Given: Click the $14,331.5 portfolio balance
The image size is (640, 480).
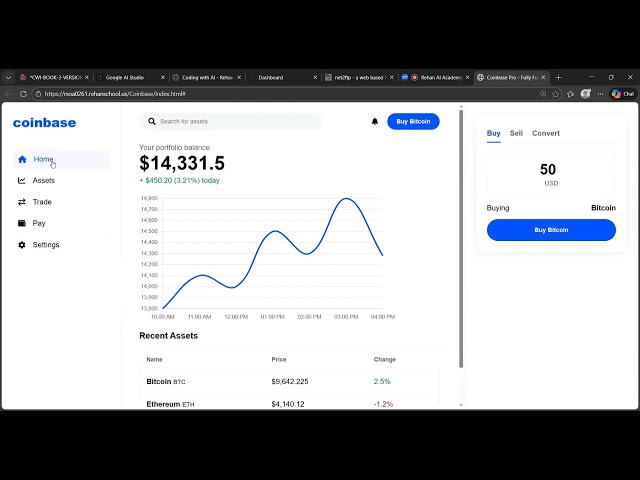Looking at the screenshot, I should click(x=182, y=163).
